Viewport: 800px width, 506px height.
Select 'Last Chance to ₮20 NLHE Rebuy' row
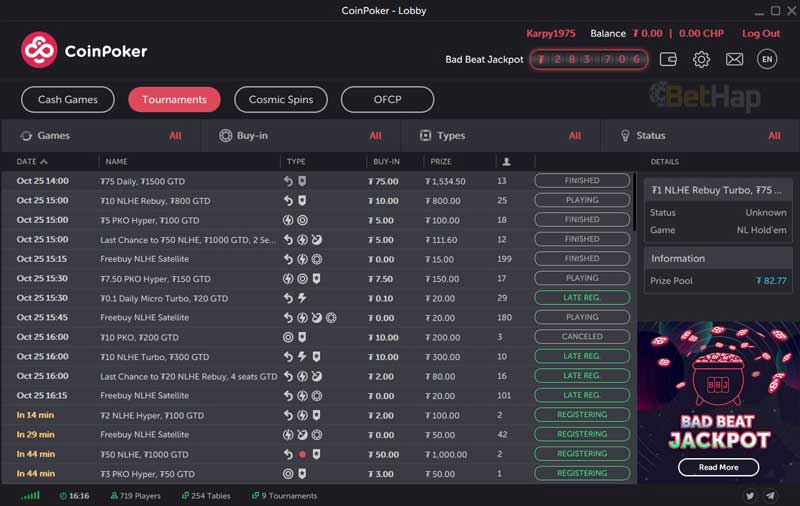click(316, 376)
